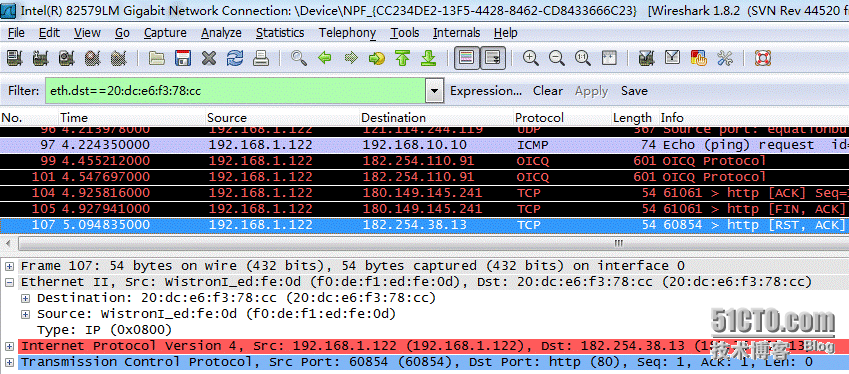Toggle packet list colorization
849x374 pixels.
[x=467, y=58]
